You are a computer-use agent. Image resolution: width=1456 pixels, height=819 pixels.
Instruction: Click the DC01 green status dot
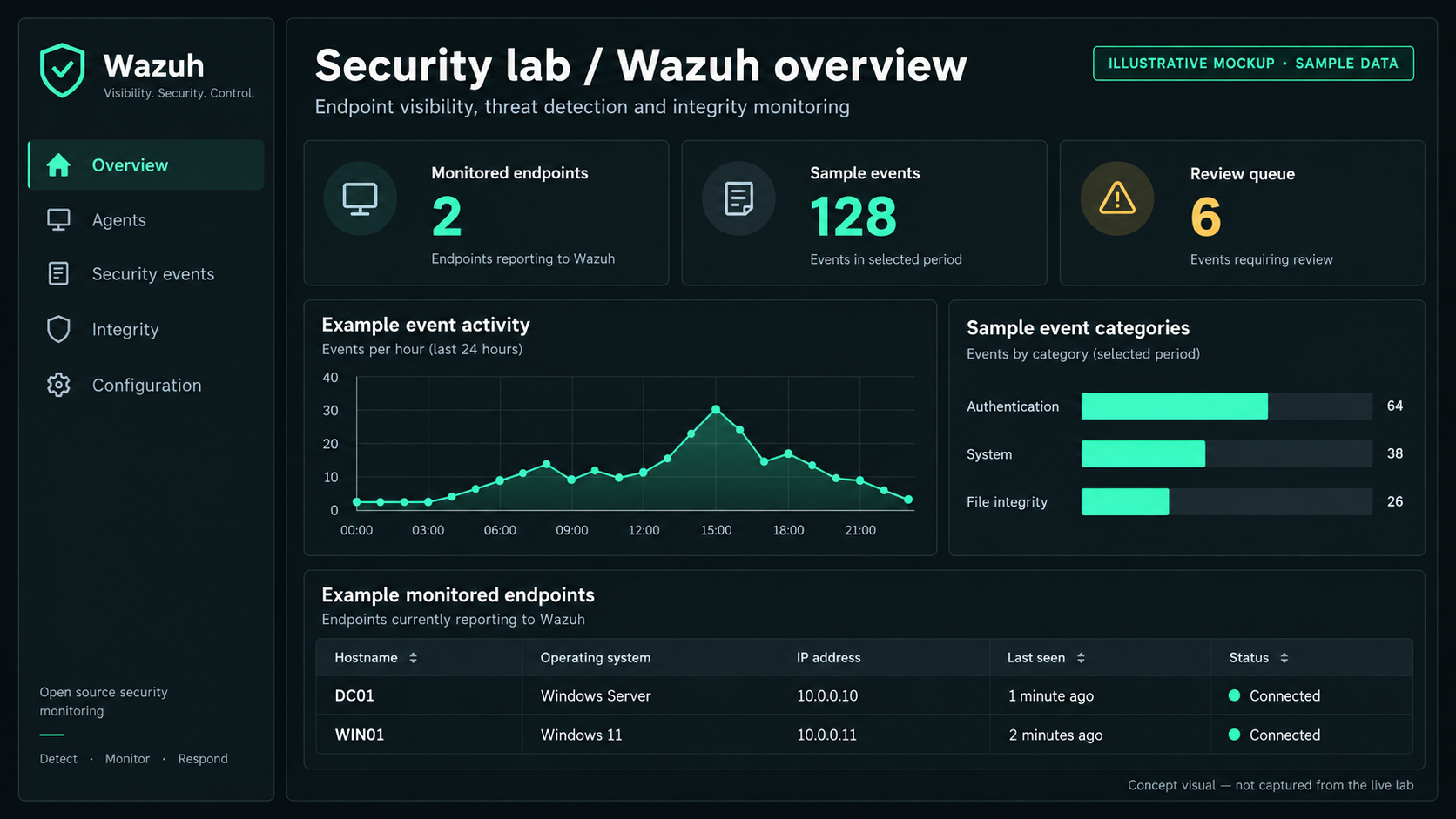click(1234, 695)
